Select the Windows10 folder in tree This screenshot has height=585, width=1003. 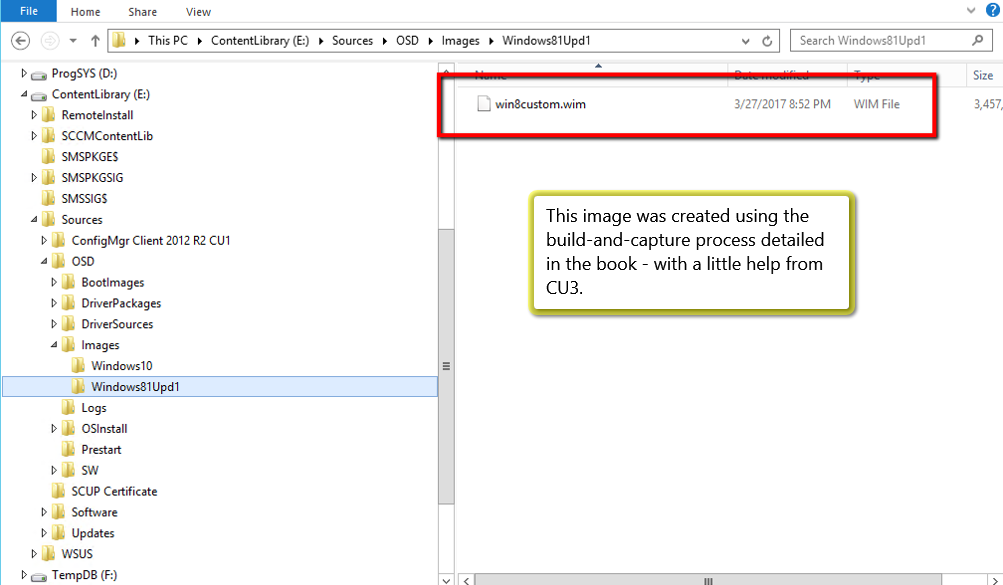coord(121,366)
